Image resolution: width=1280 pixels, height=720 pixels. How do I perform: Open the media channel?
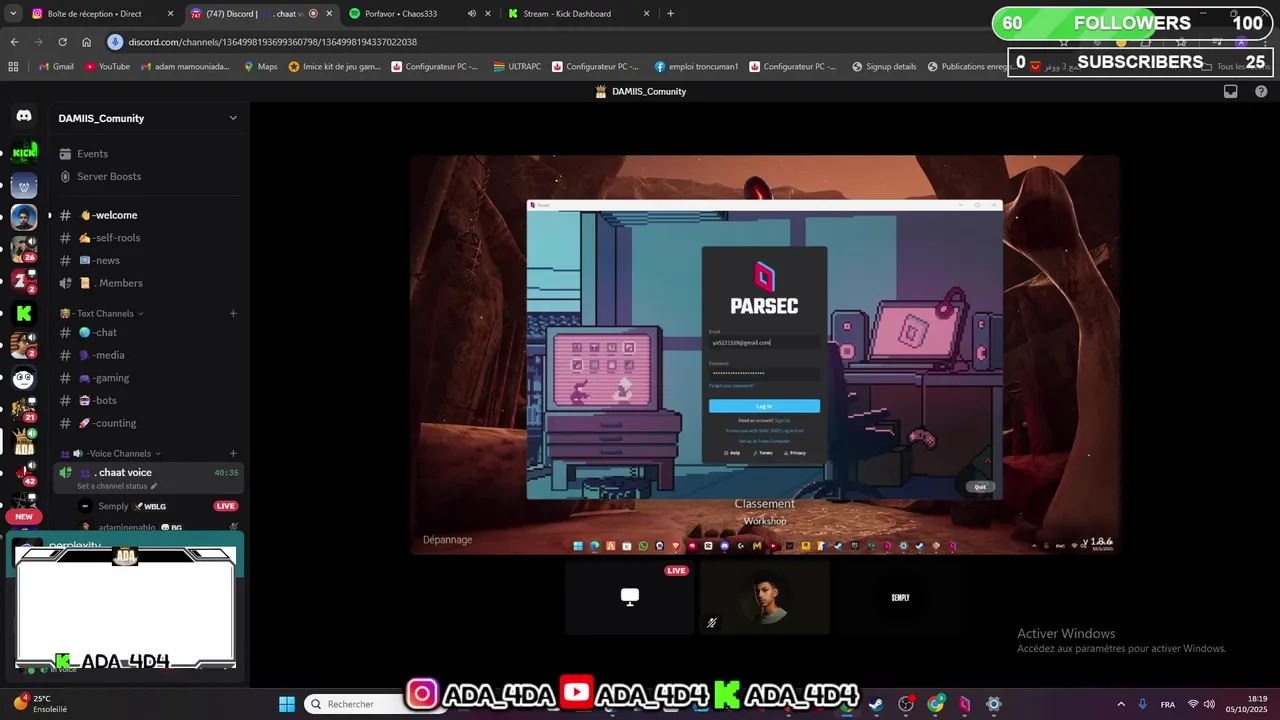point(148,355)
